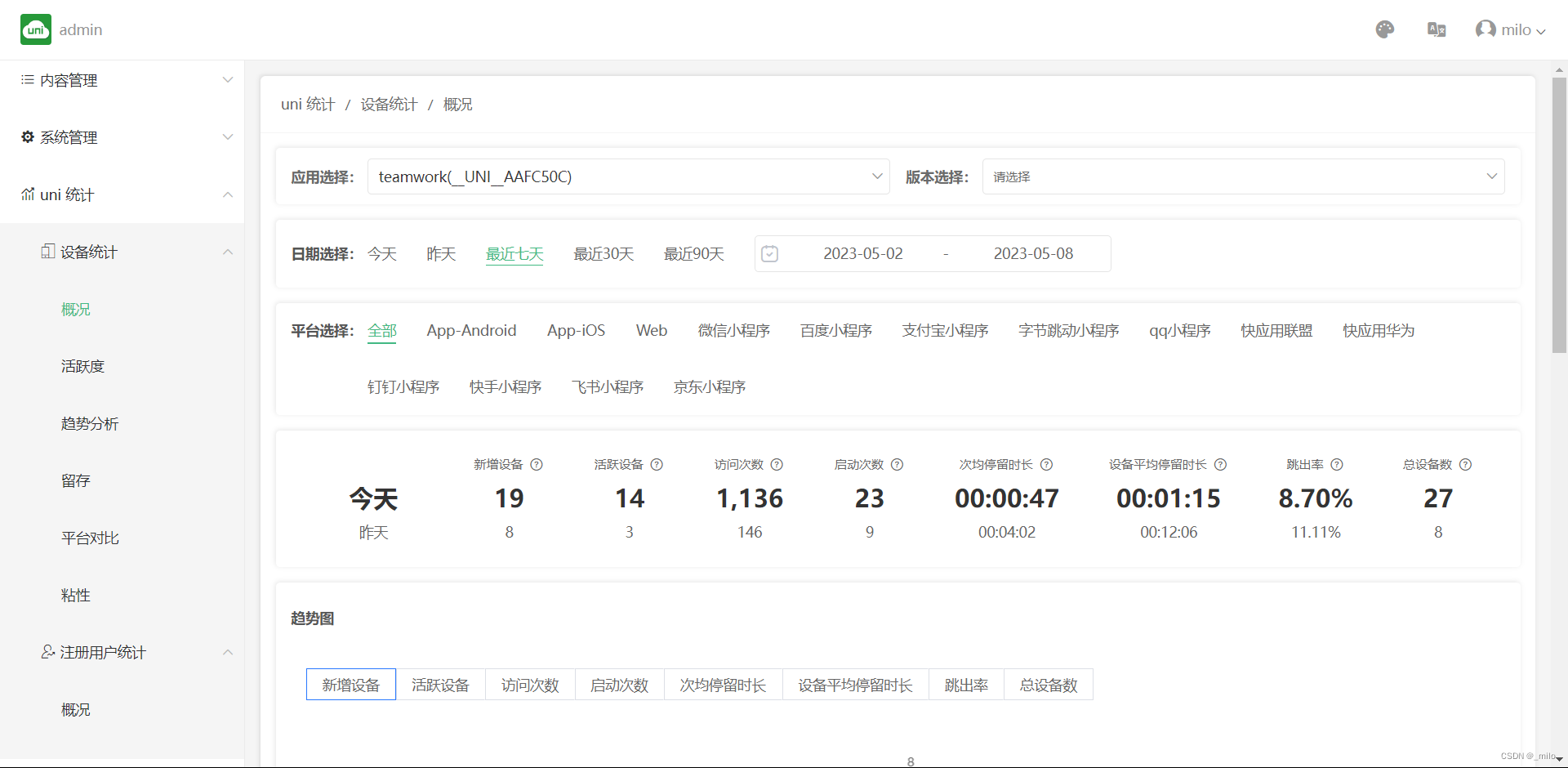Click the calendar icon in 日期选择 row

click(768, 253)
